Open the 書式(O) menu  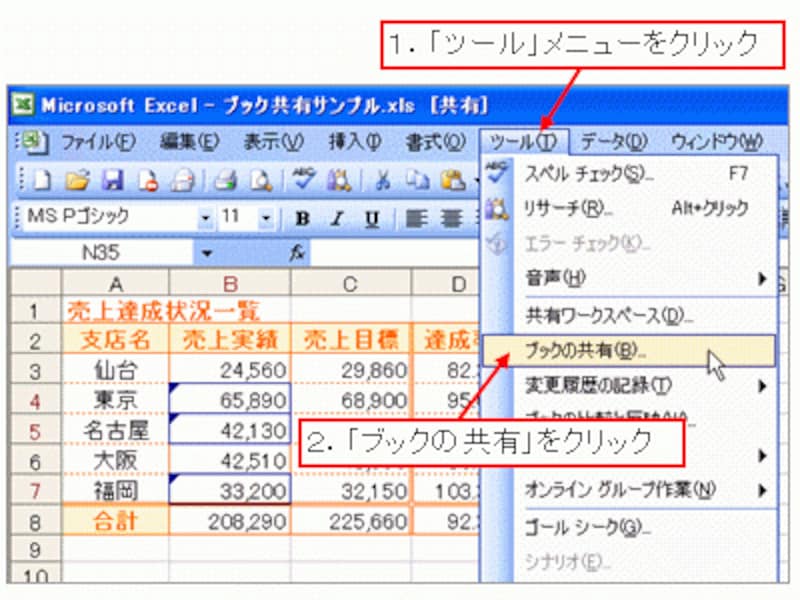pos(435,142)
